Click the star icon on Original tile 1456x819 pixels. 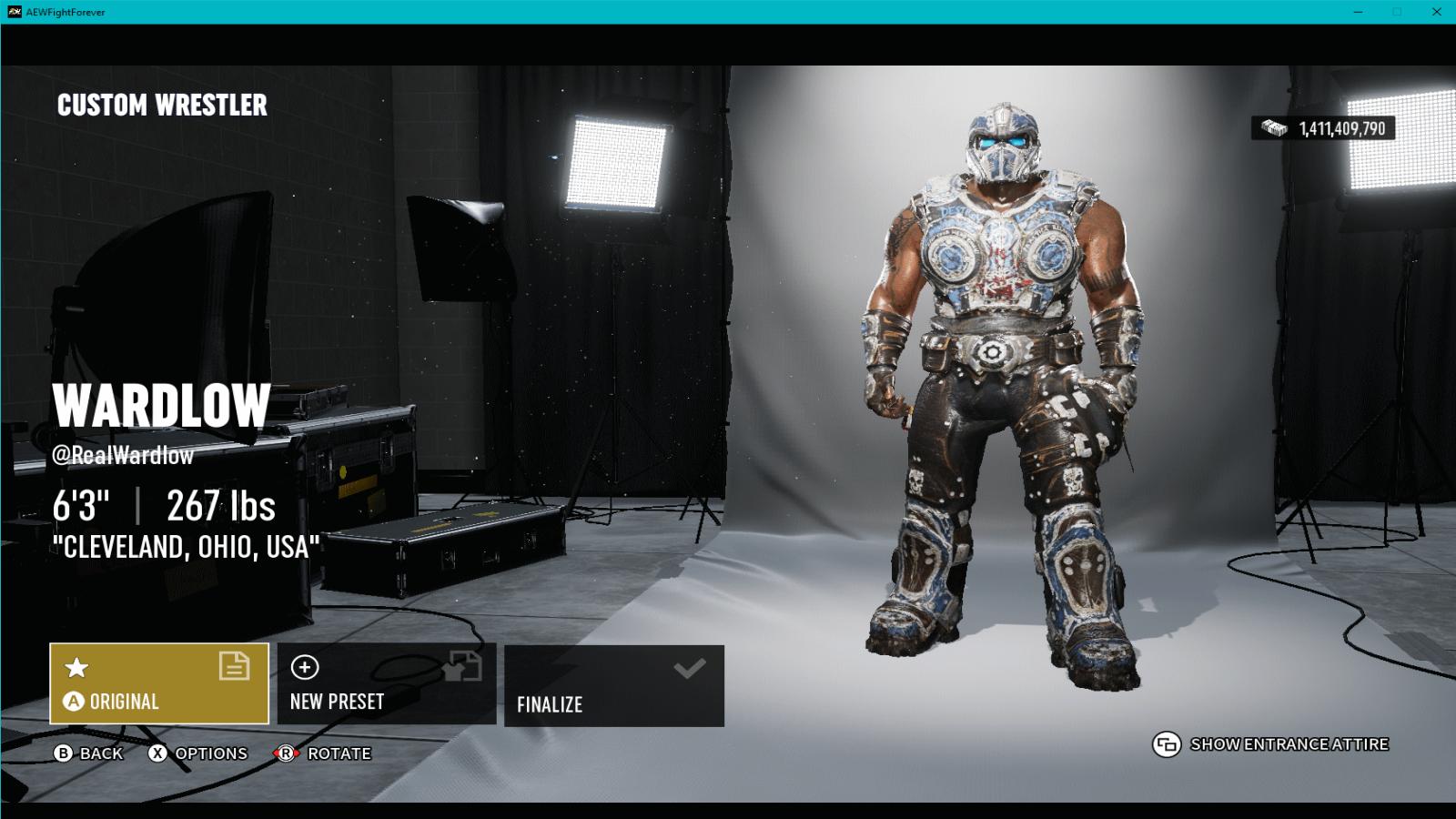(76, 667)
